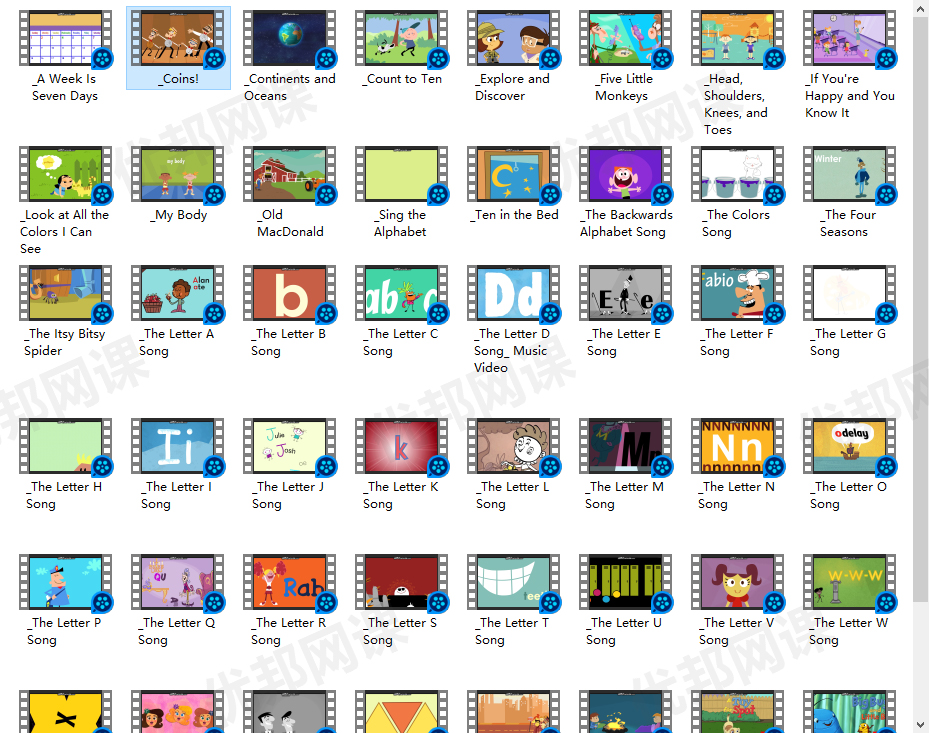Click The Itsy Bitsy Spider video icon
This screenshot has width=929, height=733.
tap(66, 293)
